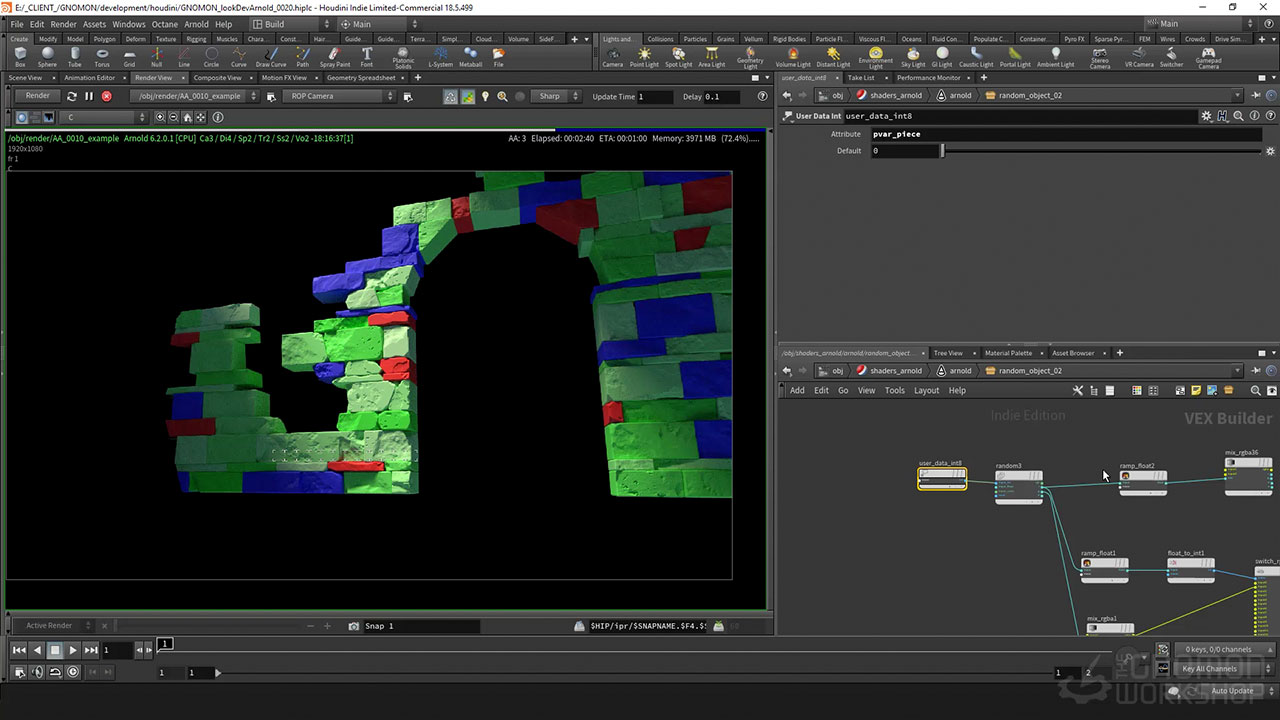The width and height of the screenshot is (1280, 720).
Task: Click the Play button in the playbar
Action: pos(73,650)
